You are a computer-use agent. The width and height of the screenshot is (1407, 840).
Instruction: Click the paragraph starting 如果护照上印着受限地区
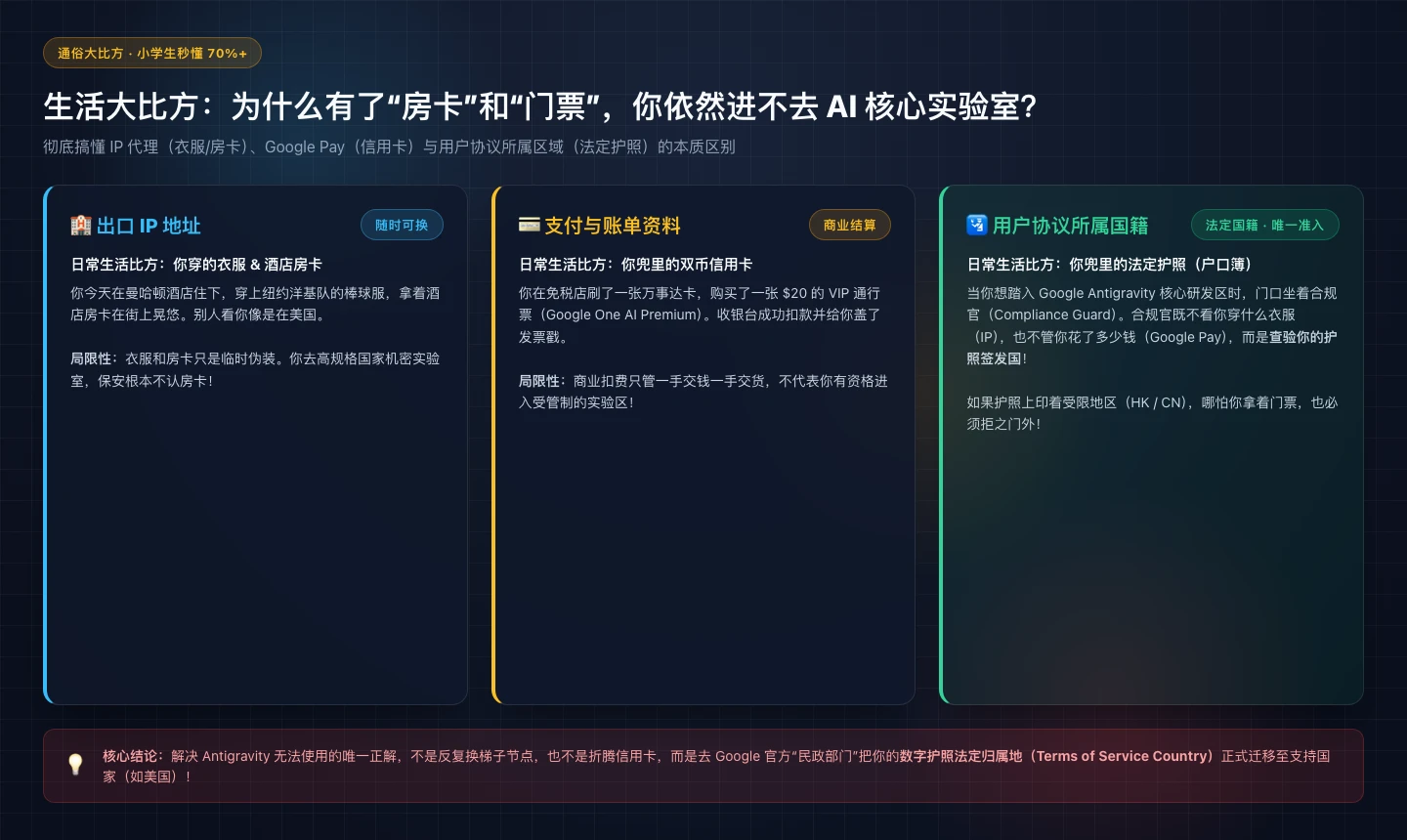point(1152,413)
